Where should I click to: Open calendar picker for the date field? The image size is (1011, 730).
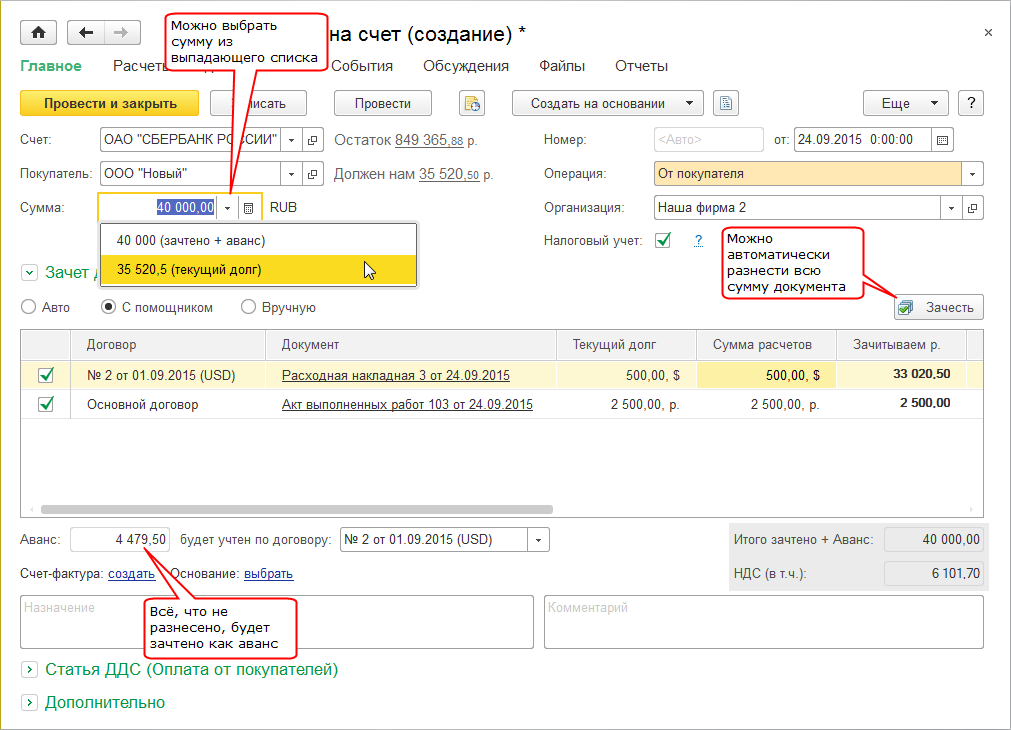pyautogui.click(x=942, y=140)
